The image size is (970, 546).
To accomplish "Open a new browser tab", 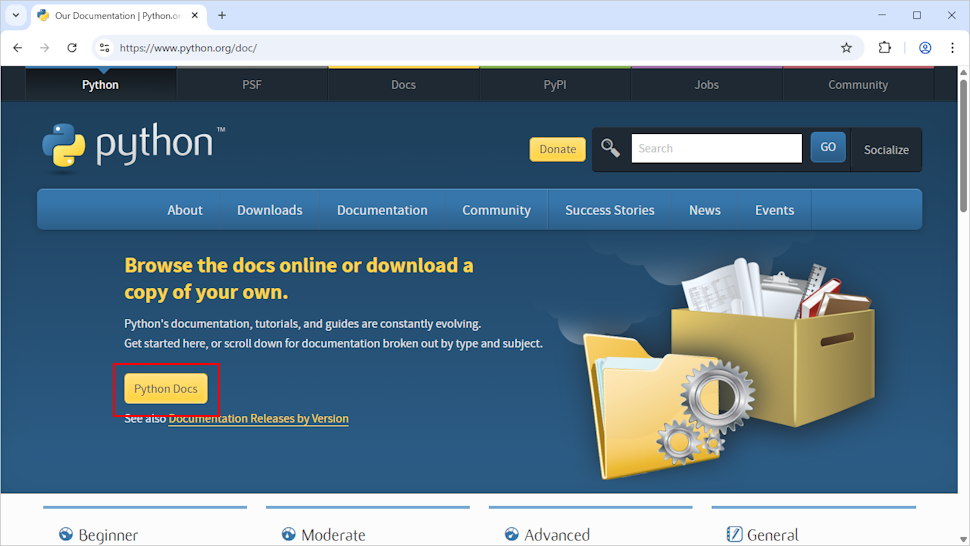I will pyautogui.click(x=222, y=15).
